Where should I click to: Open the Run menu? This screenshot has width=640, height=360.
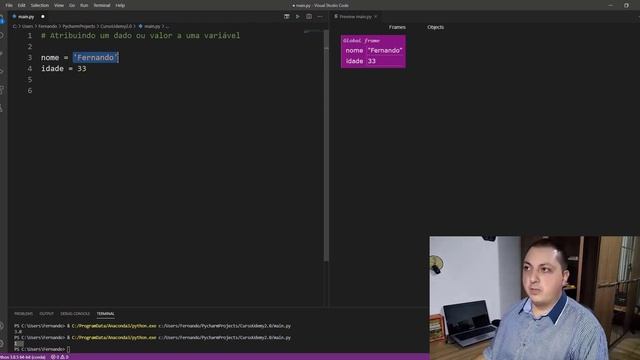pos(84,5)
